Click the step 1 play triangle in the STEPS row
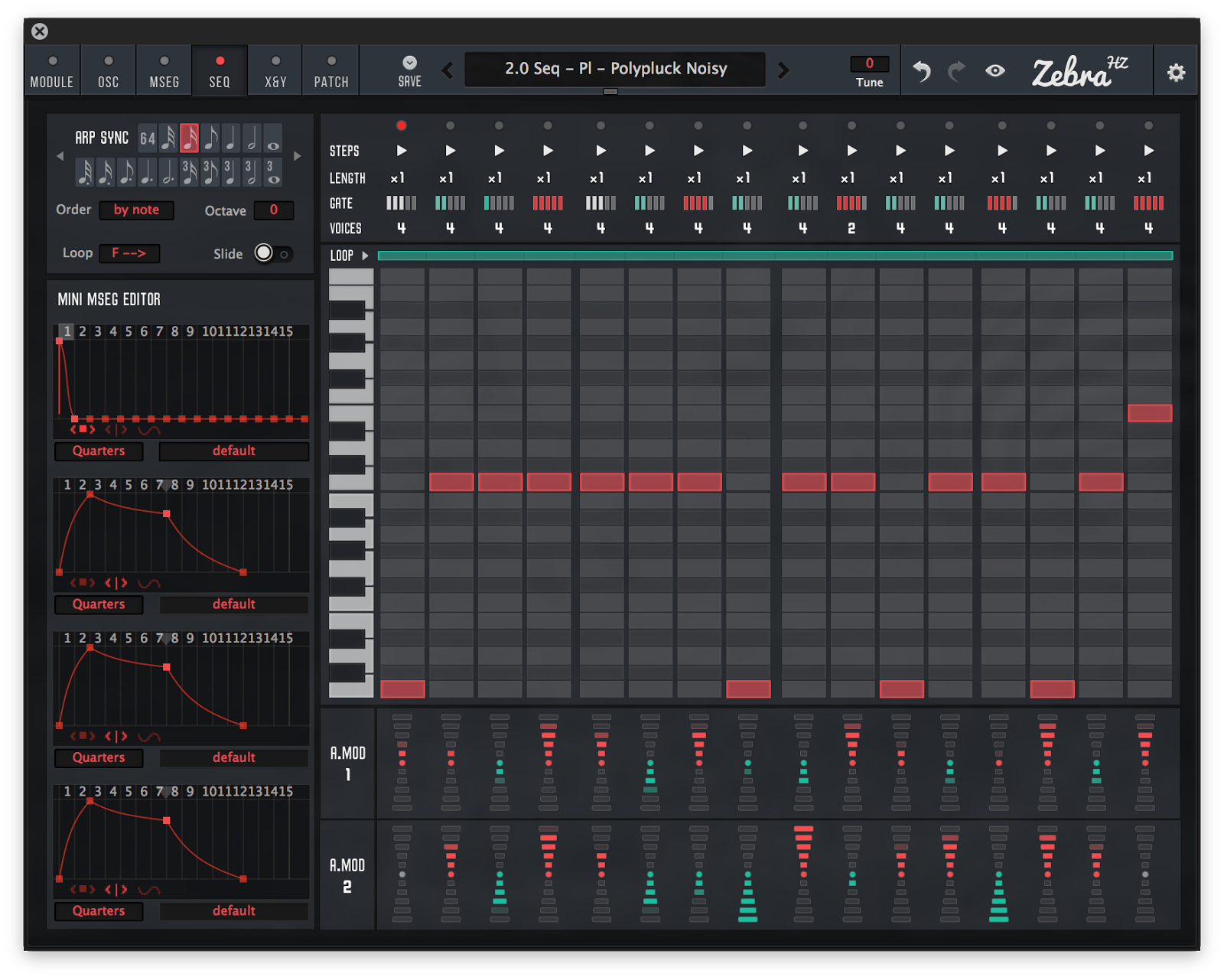The height and width of the screenshot is (980, 1224). (402, 151)
